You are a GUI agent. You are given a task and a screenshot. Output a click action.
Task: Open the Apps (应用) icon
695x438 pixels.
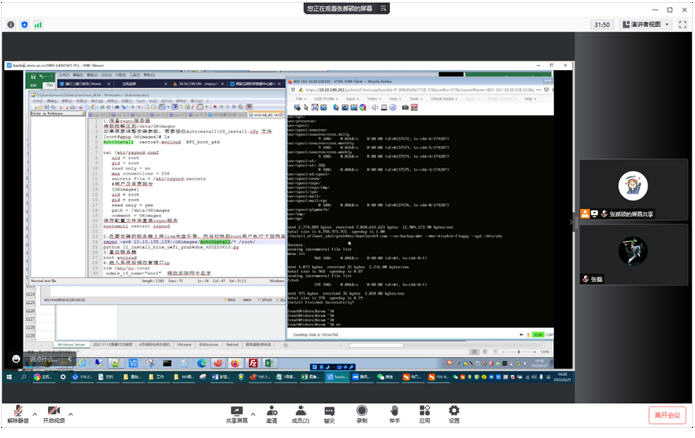(423, 412)
